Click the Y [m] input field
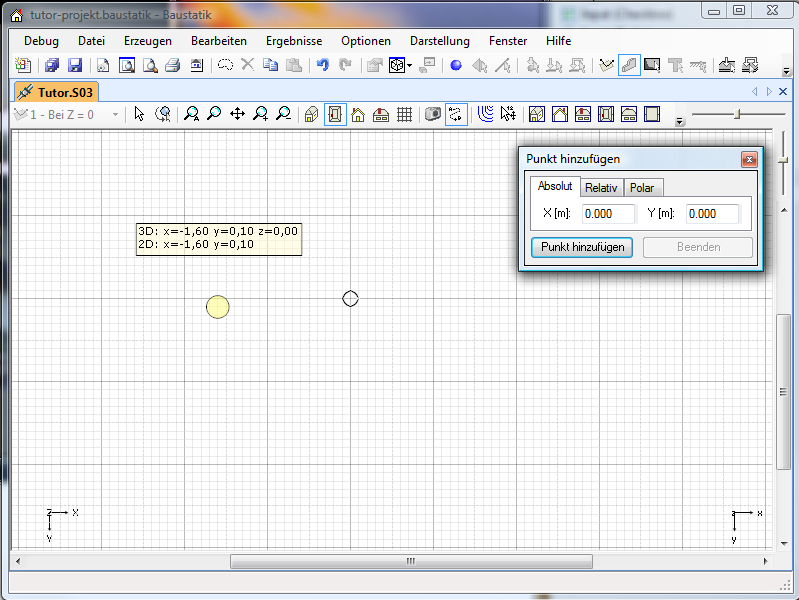Screen dimensions: 799x600 (x=713, y=214)
